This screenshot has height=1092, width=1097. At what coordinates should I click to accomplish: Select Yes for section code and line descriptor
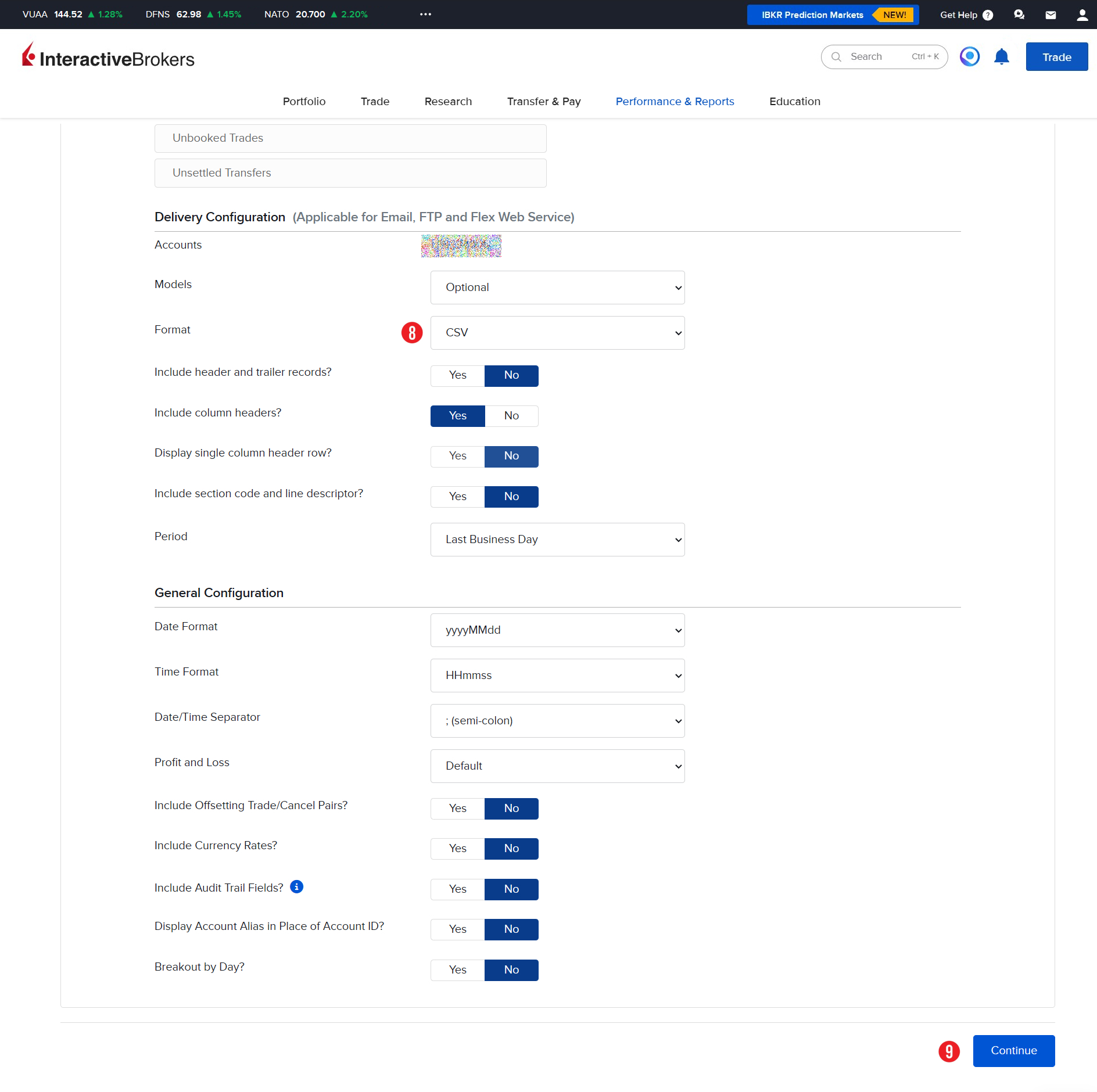457,497
